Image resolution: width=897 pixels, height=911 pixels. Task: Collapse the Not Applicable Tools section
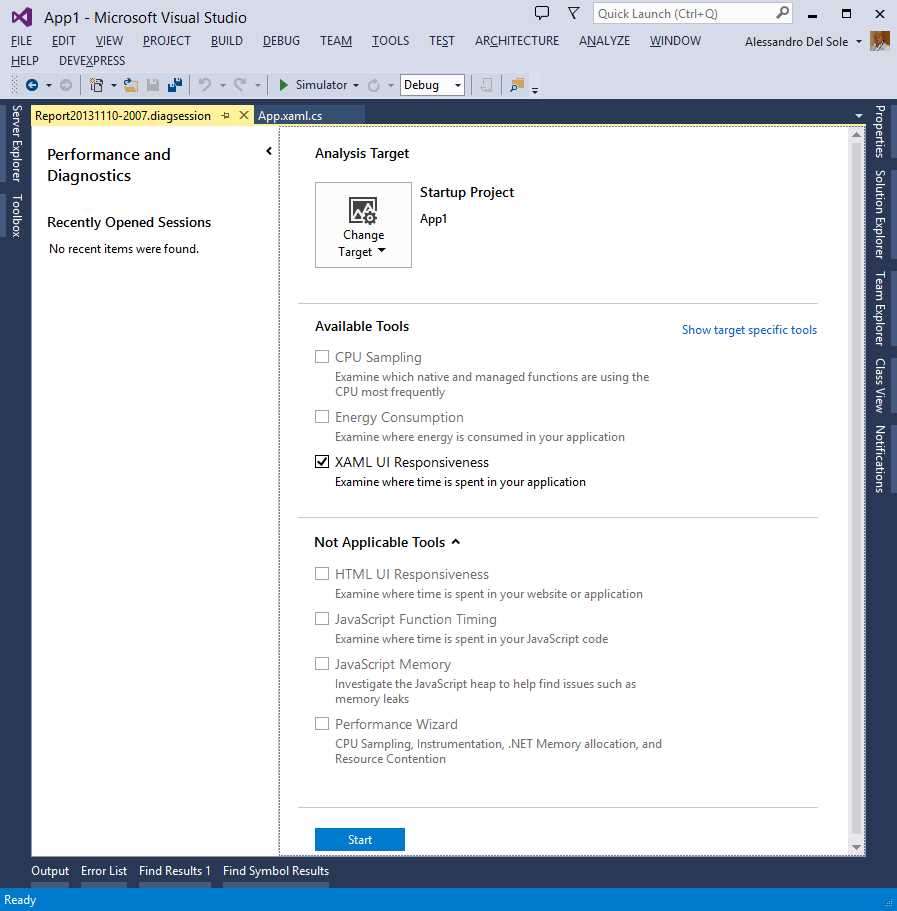(x=456, y=541)
